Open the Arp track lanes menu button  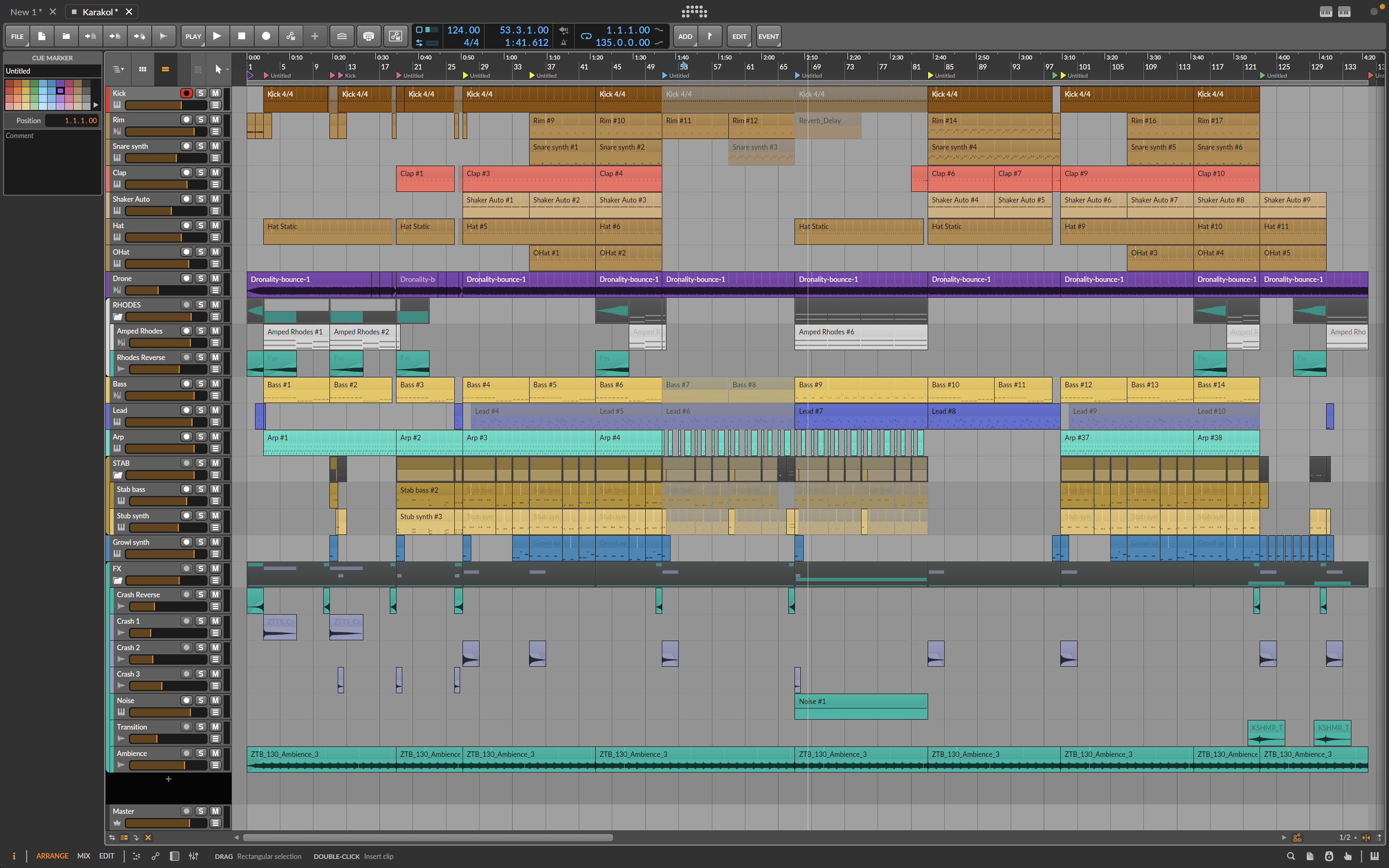pyautogui.click(x=215, y=448)
